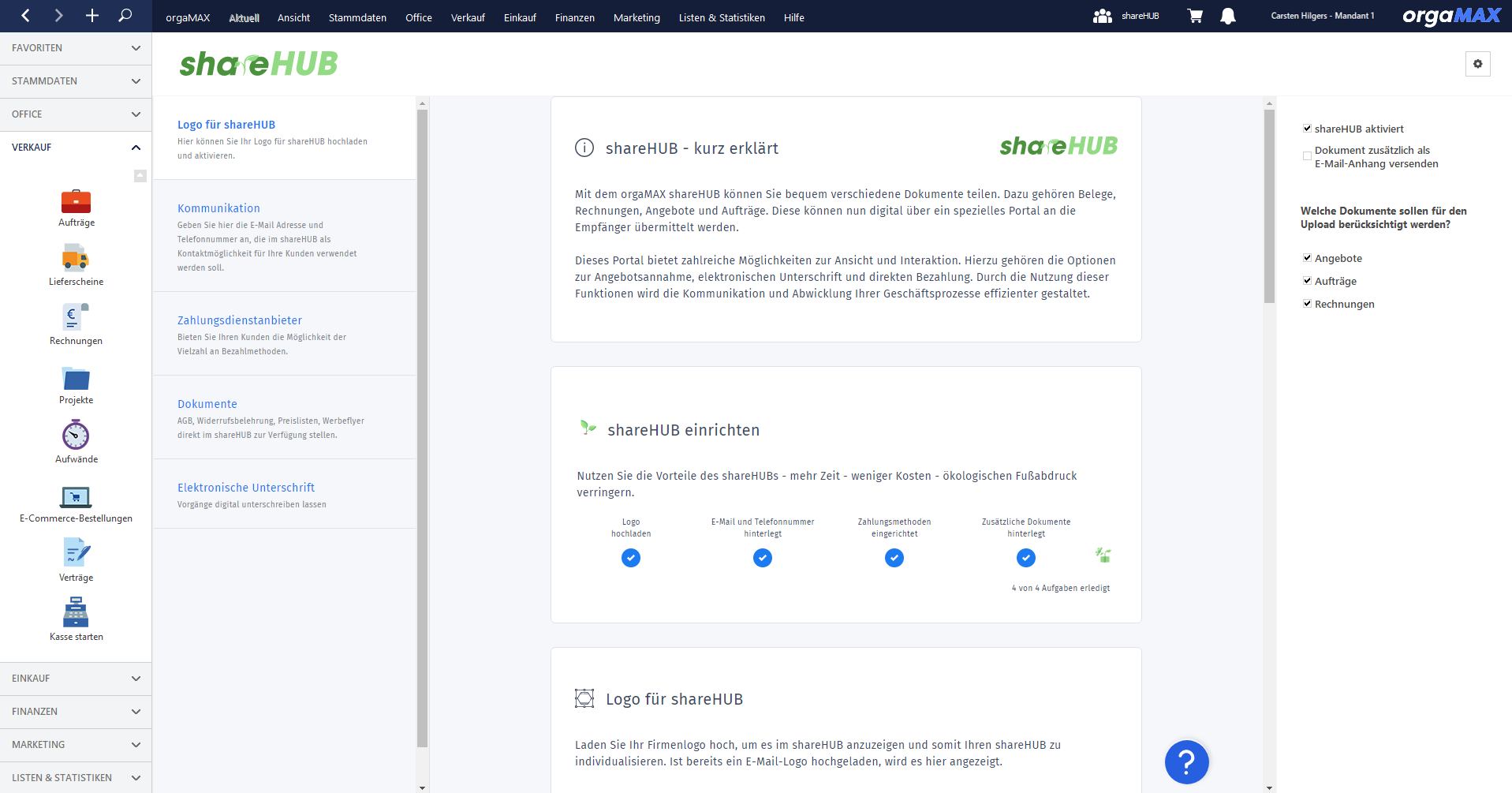
Task: Click the '4 von 4 Aufgaben erledigt' text
Action: pos(1061,589)
